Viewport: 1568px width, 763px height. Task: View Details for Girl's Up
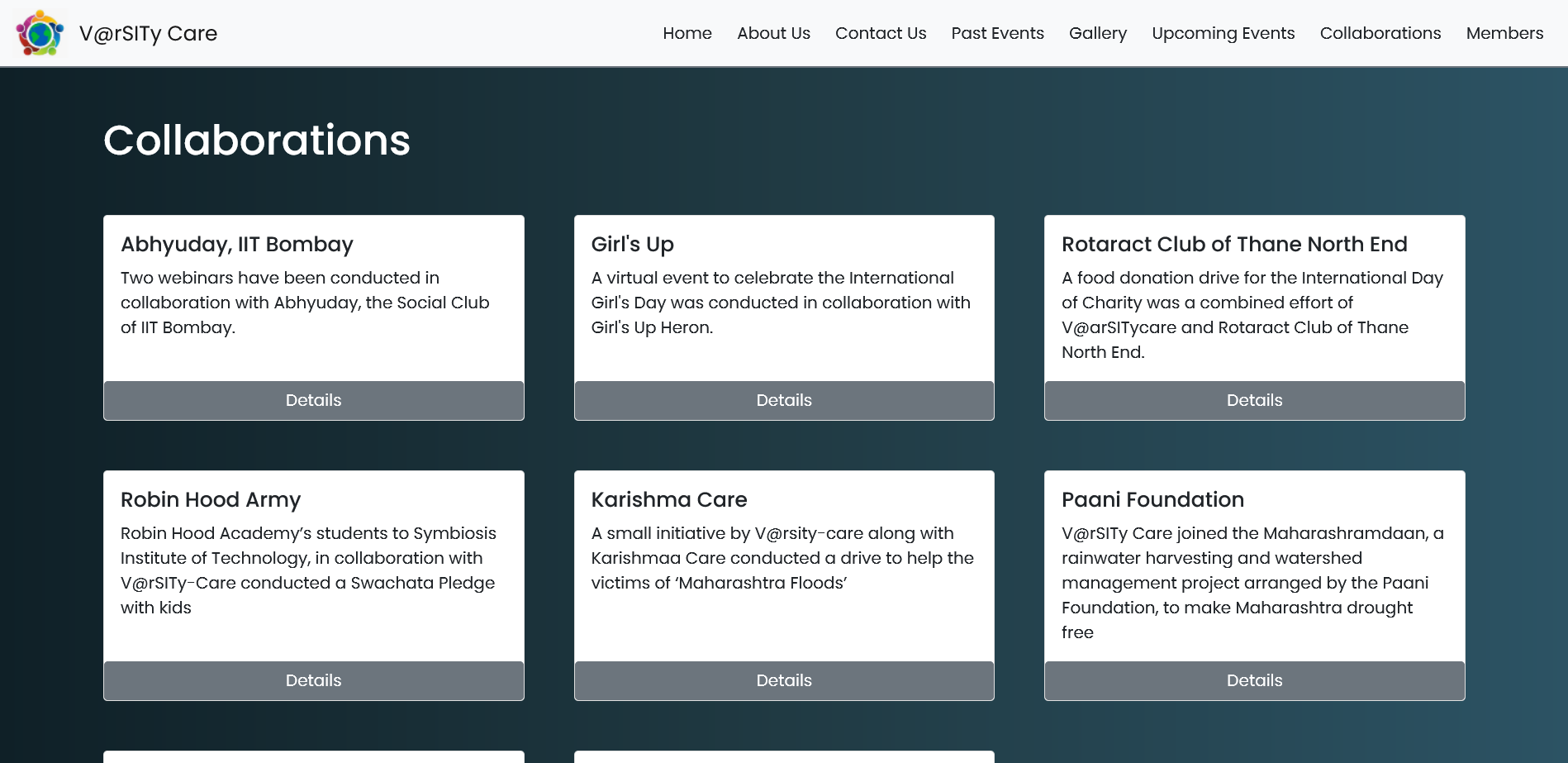784,400
